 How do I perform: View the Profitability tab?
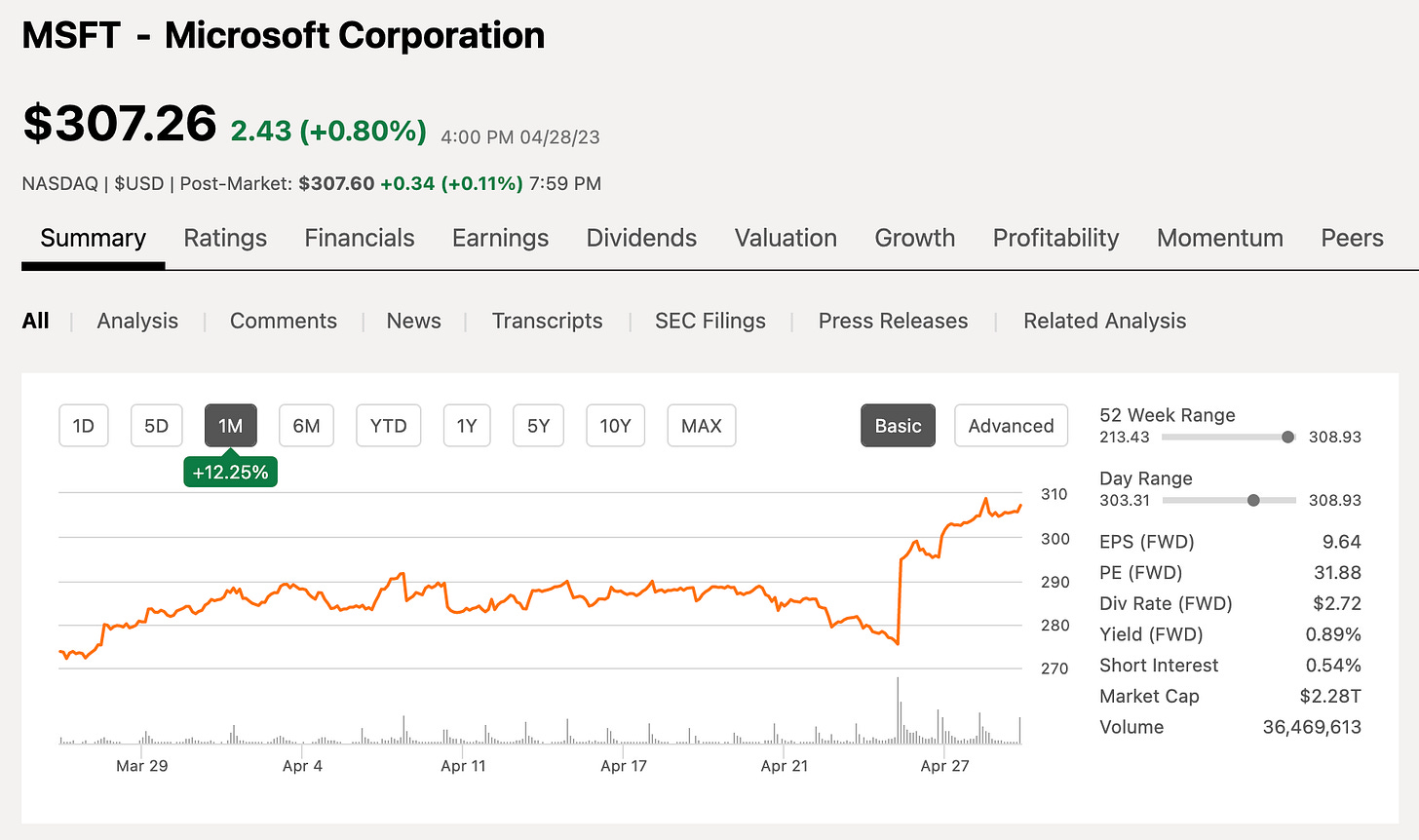[x=1055, y=238]
